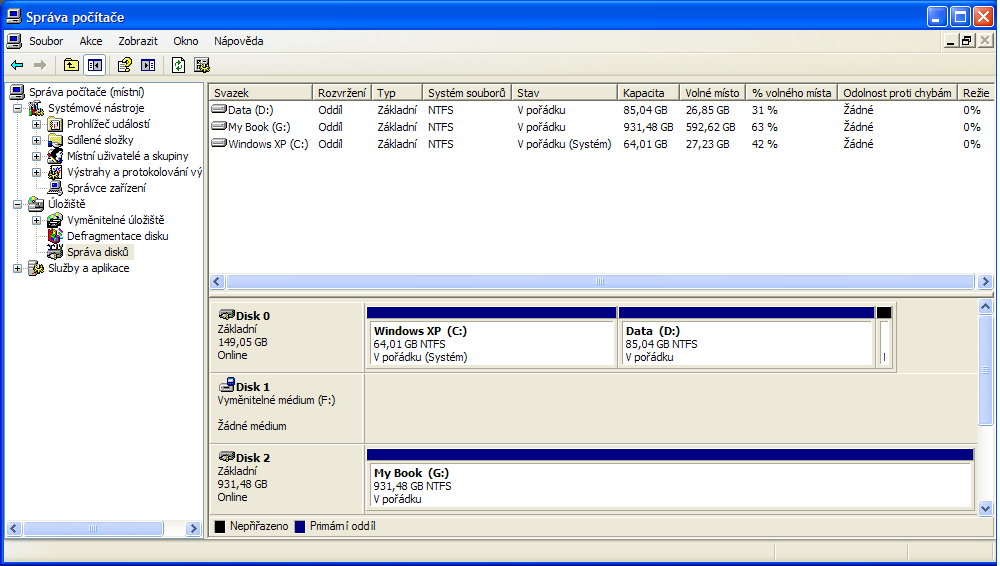This screenshot has height=566, width=1000.
Task: Click the 31 % free value for Data
Action: (764, 110)
